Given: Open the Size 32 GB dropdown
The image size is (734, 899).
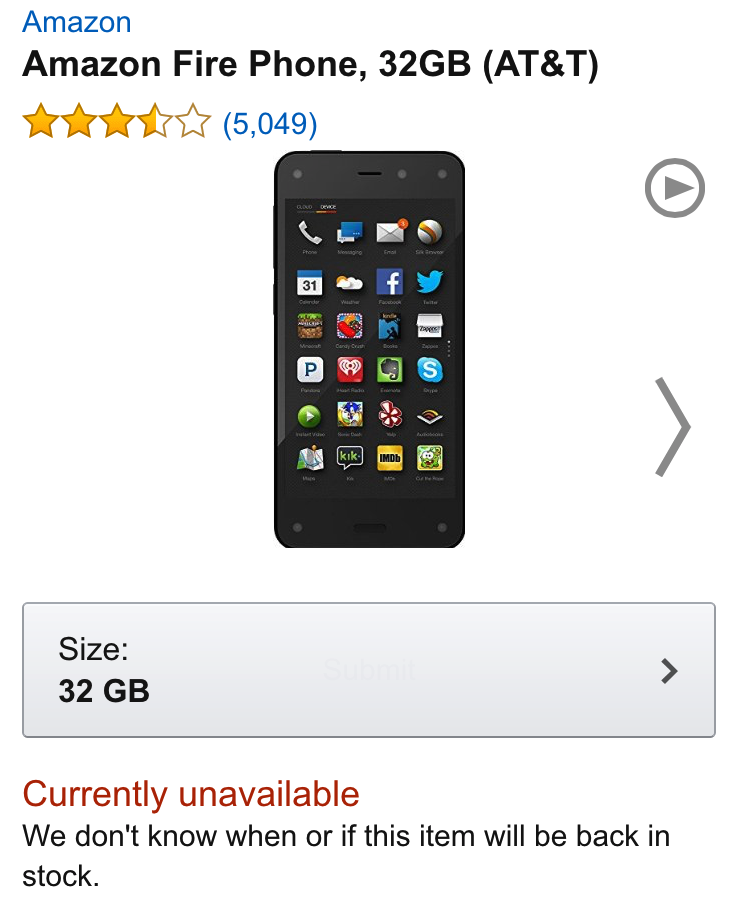Looking at the screenshot, I should point(368,670).
